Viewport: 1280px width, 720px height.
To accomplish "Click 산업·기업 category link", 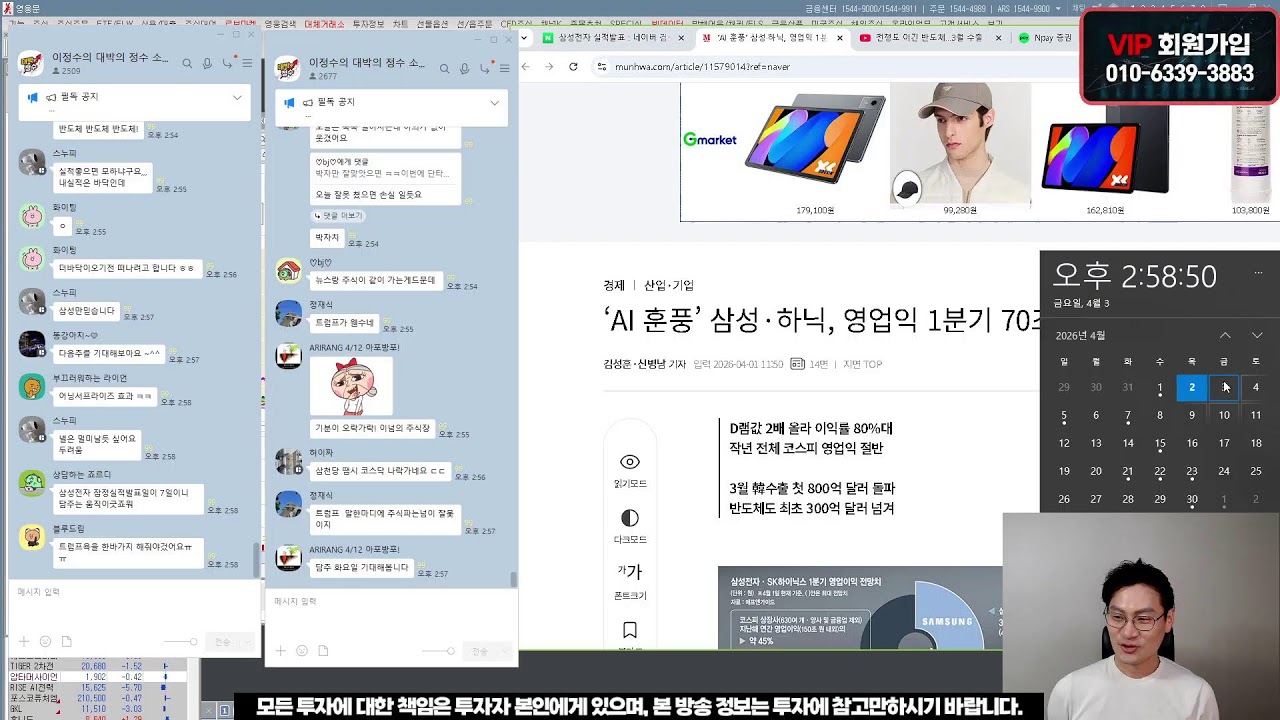I will pyautogui.click(x=669, y=285).
